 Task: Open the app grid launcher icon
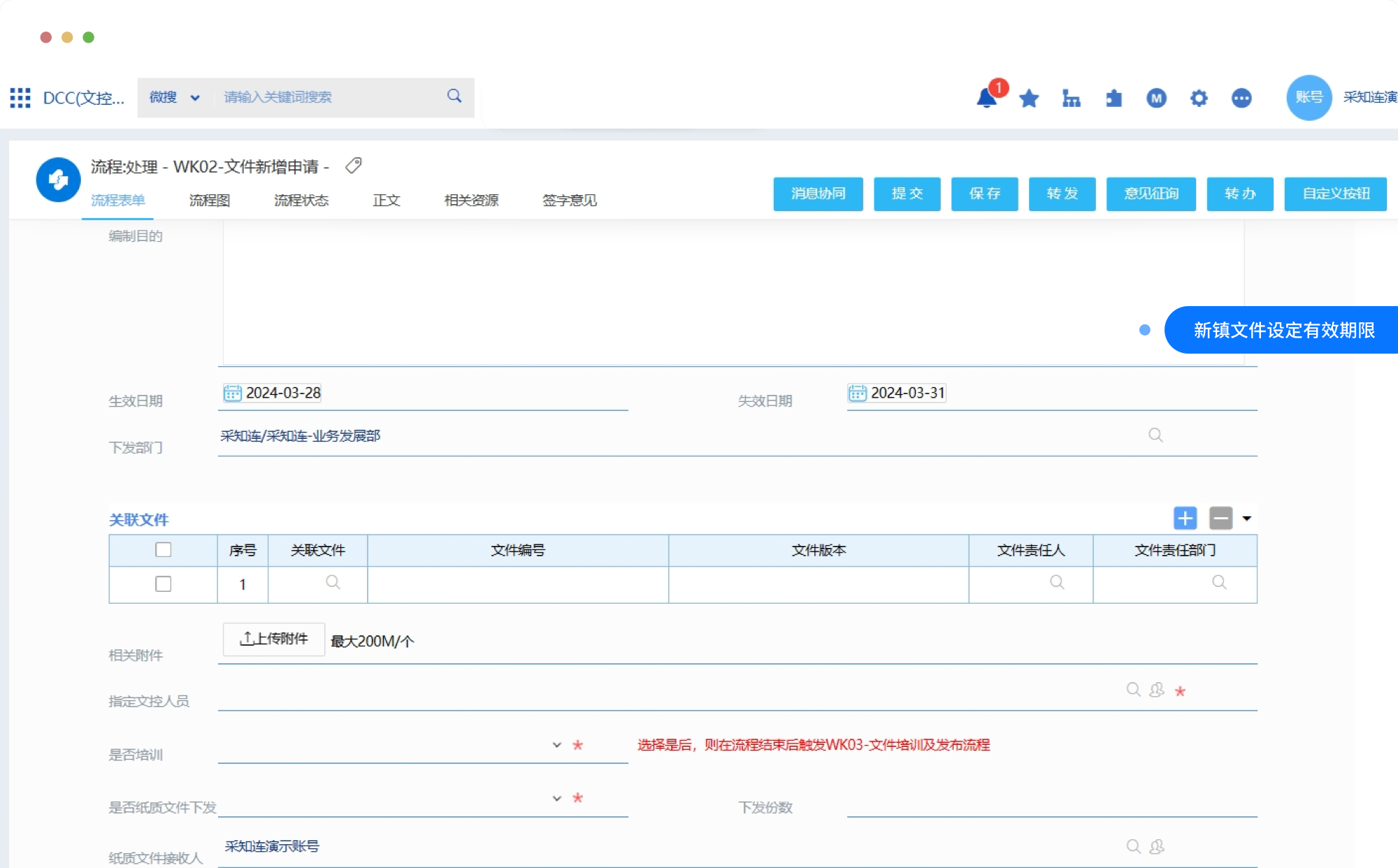pyautogui.click(x=20, y=98)
